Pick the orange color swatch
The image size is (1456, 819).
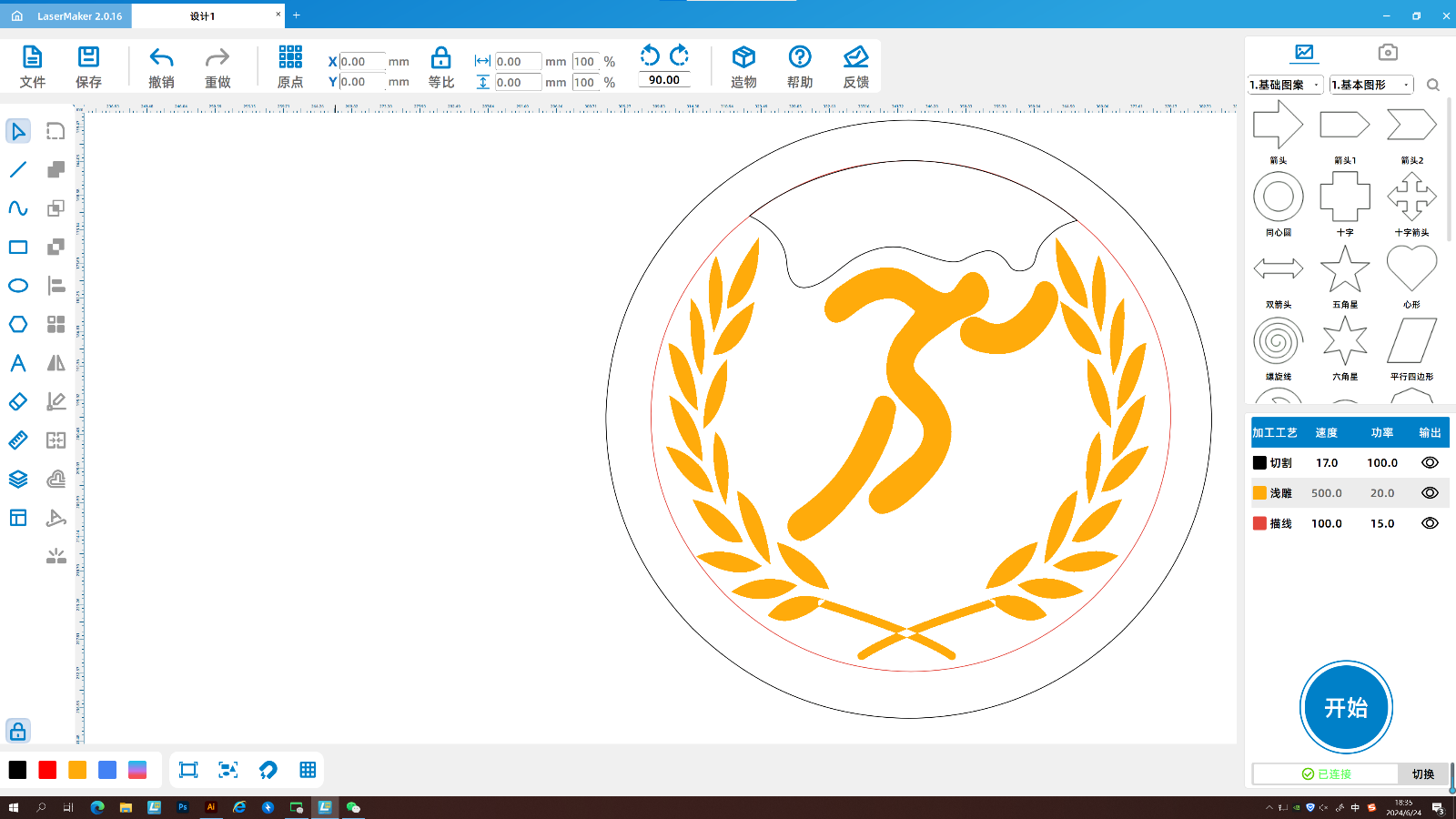(77, 770)
